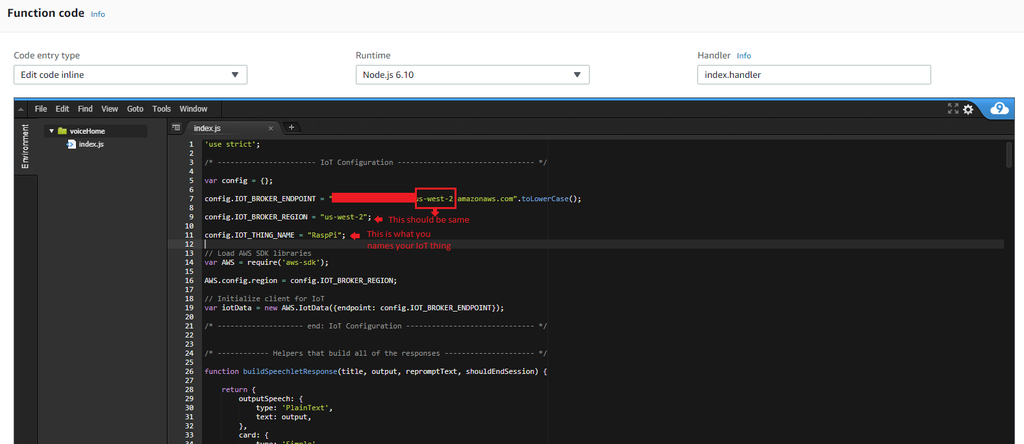Click the Info link beside Function code
Viewport: 1024px width, 444px height.
pyautogui.click(x=97, y=15)
